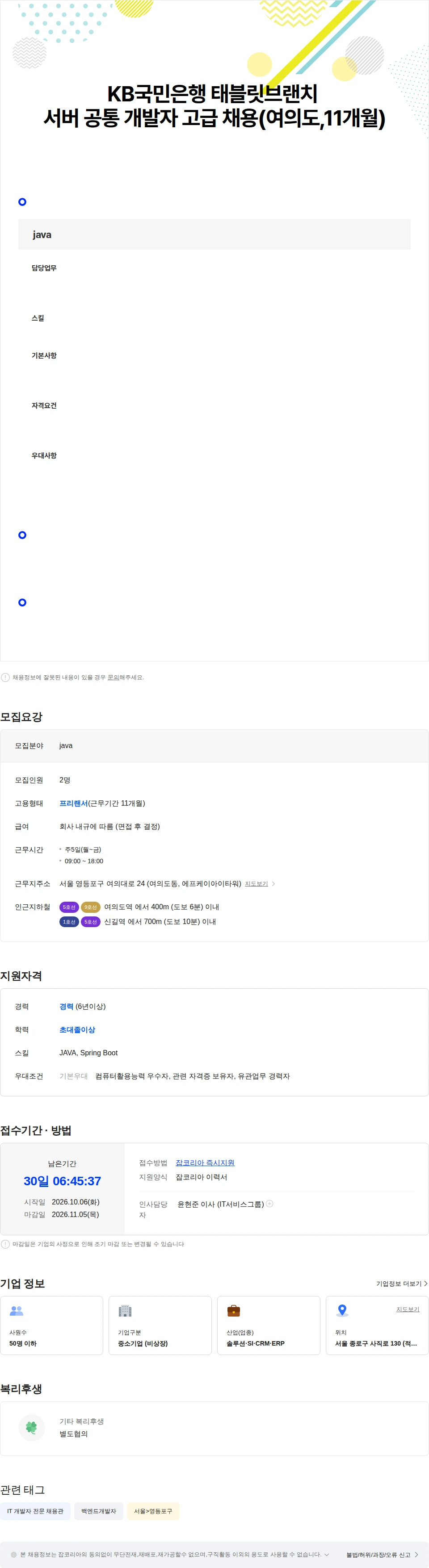
Task: Click the info icon beside 채용정보에 잘못된 내용
Action: [x=5, y=677]
